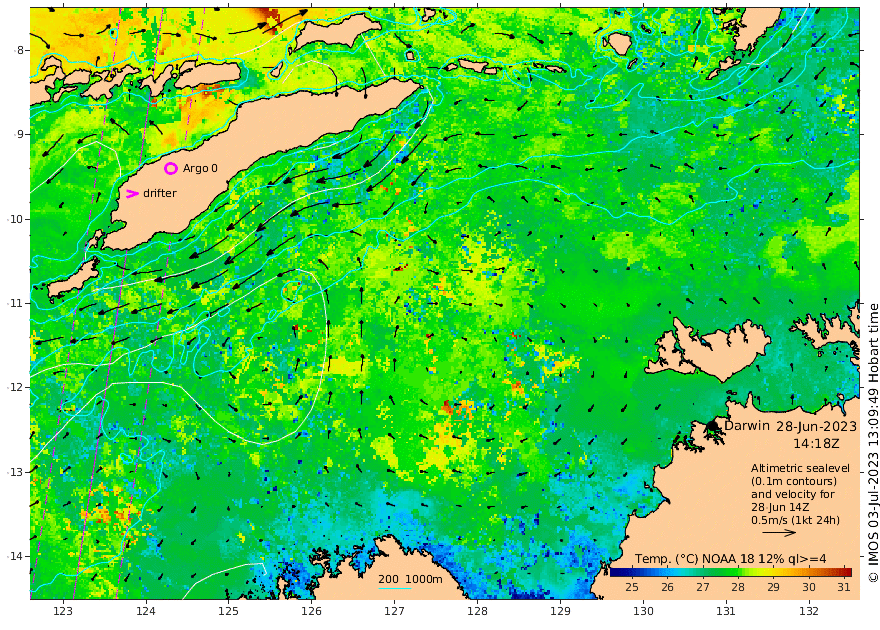Click the color bar value 28
This screenshot has width=880, height=630.
738,587
